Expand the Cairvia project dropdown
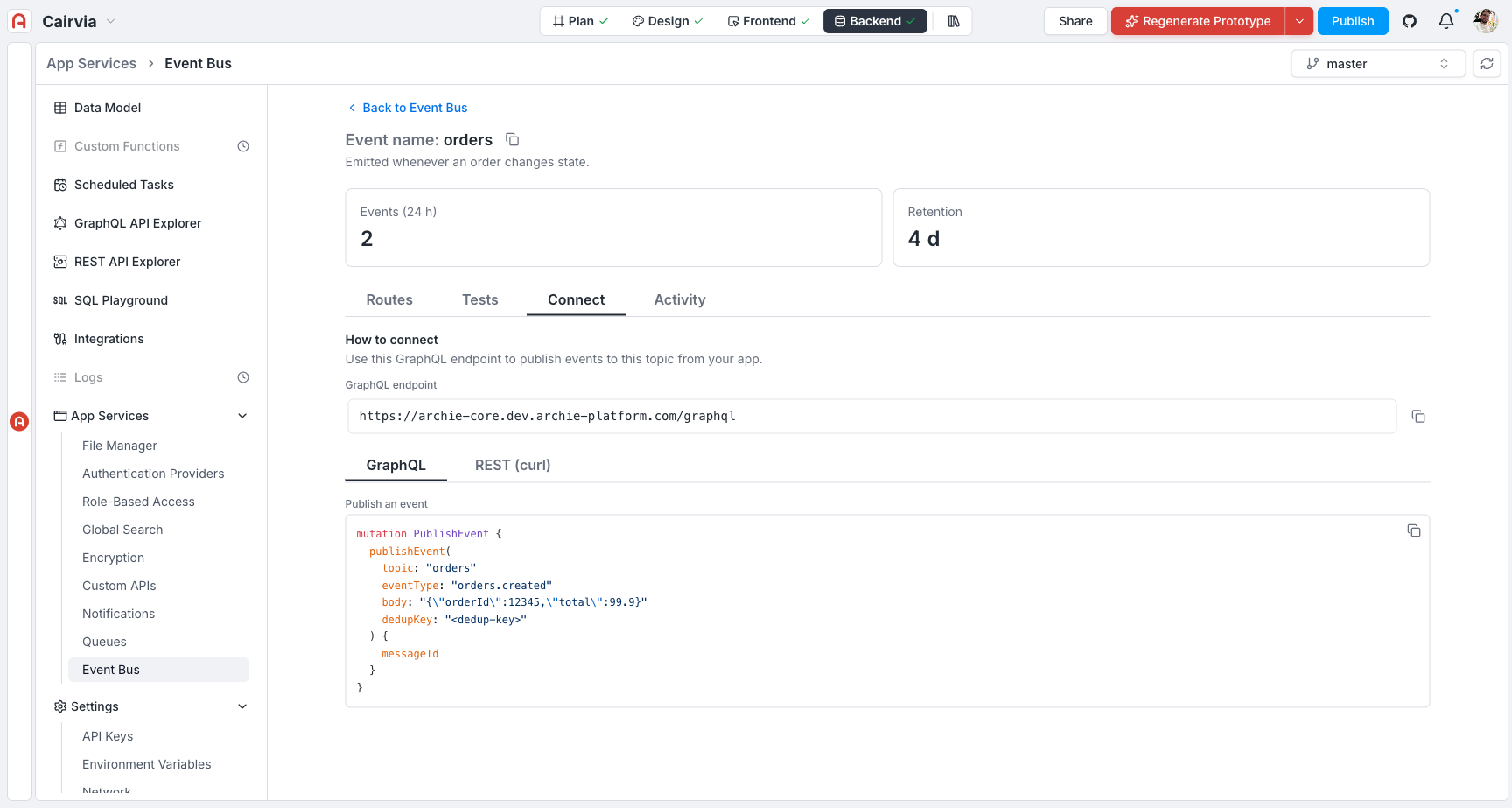1512x808 pixels. 110,21
